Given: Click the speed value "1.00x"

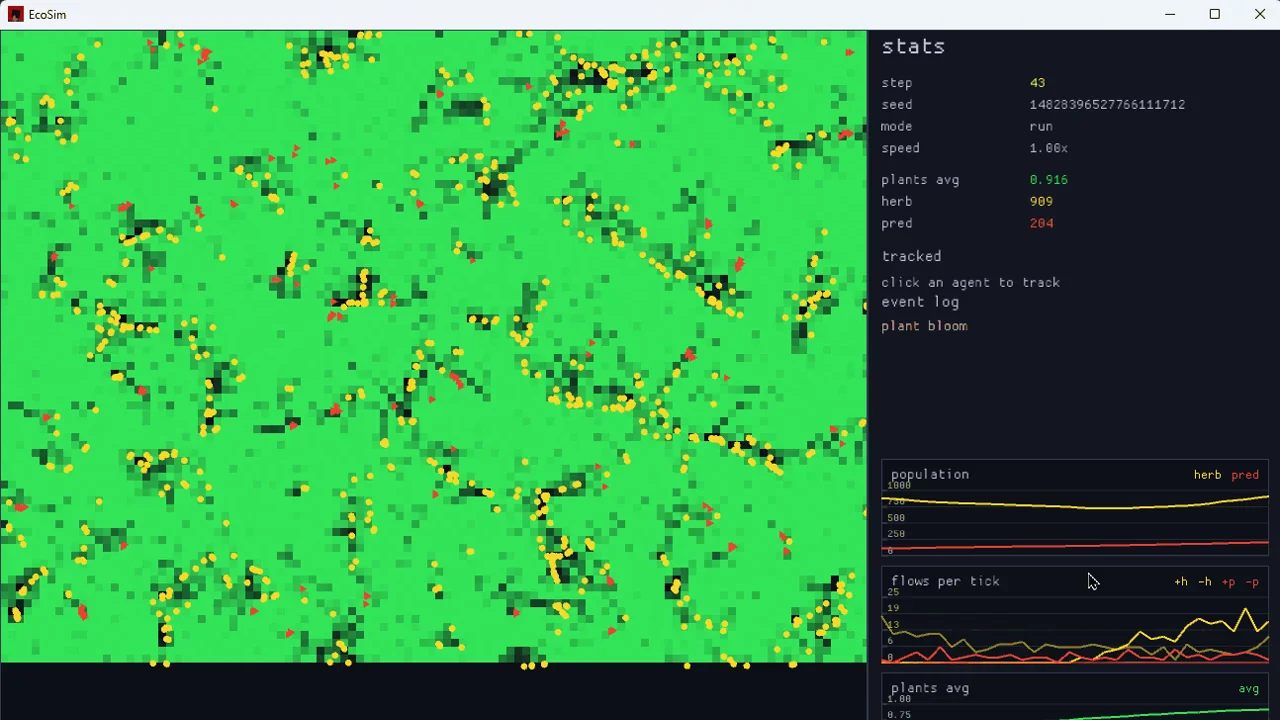Looking at the screenshot, I should (x=1049, y=148).
